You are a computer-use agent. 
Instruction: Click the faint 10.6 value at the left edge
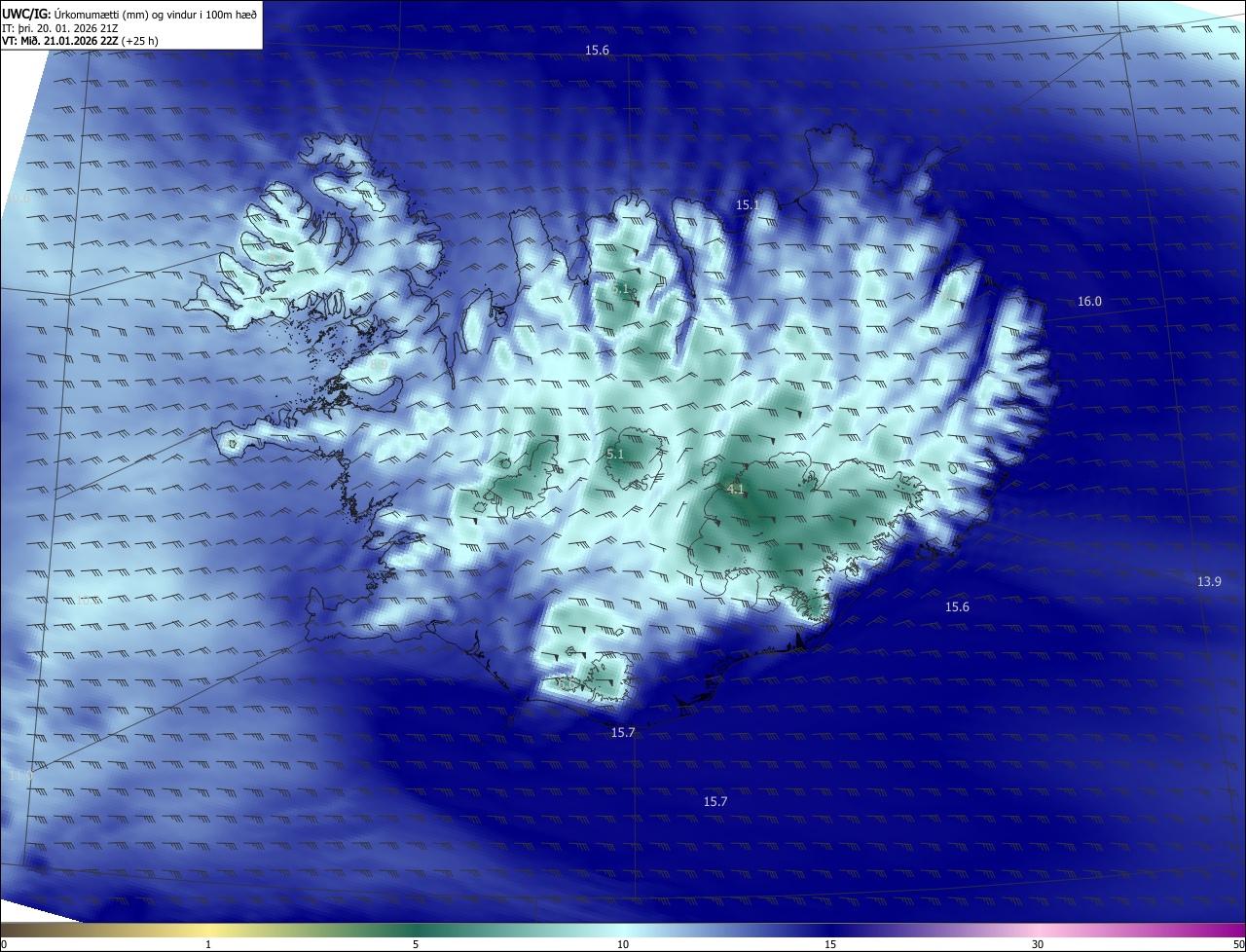pos(19,199)
